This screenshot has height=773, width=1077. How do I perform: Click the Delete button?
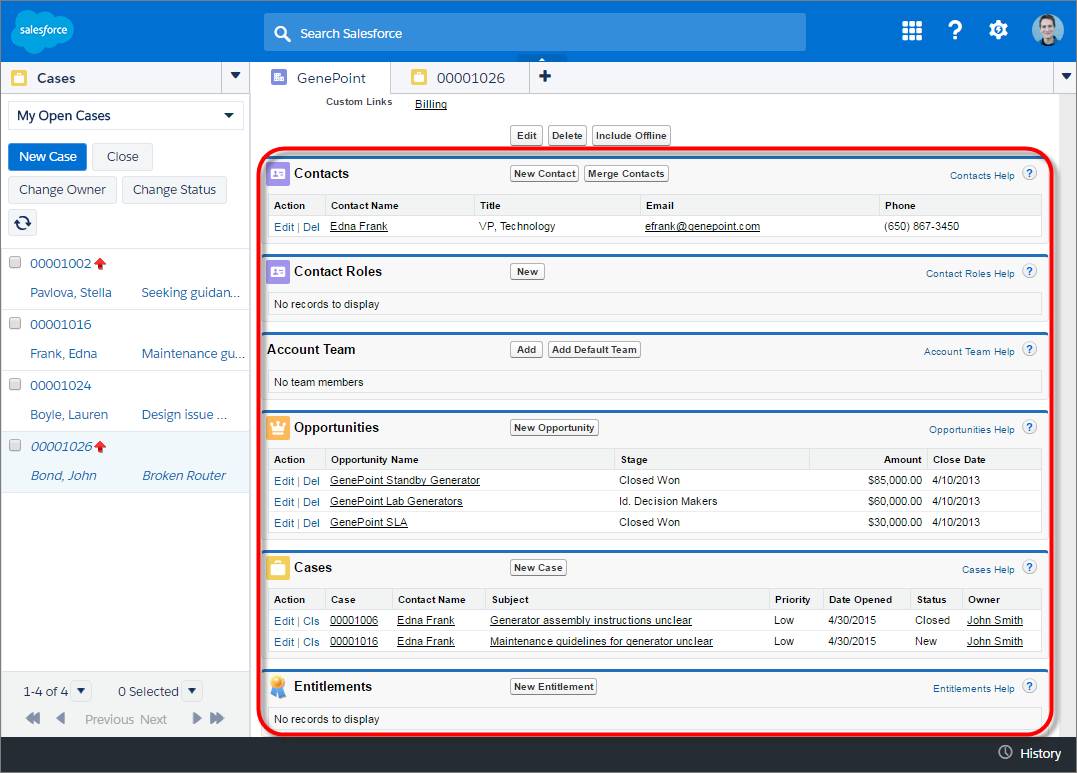(567, 135)
